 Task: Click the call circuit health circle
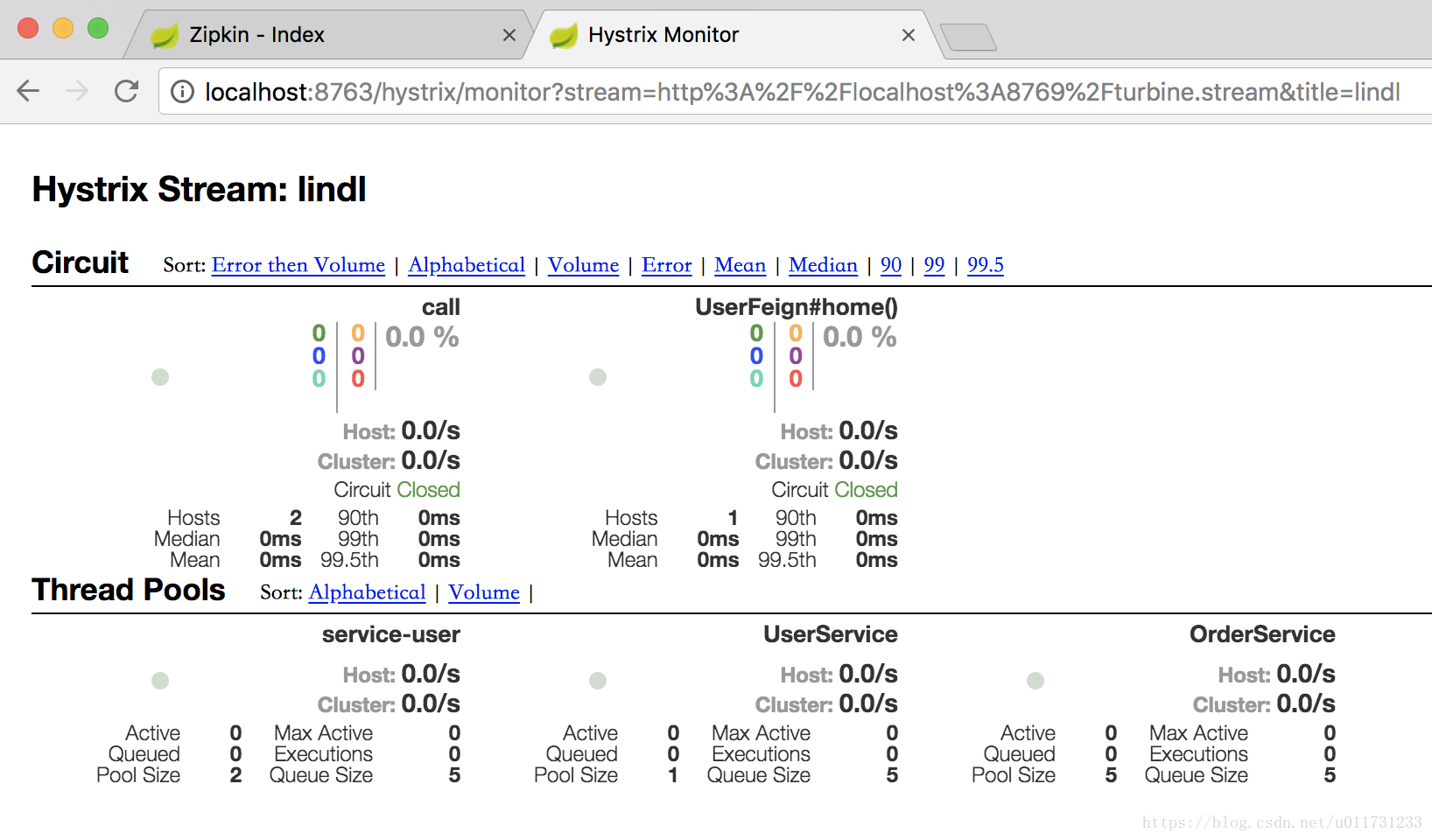tap(160, 377)
